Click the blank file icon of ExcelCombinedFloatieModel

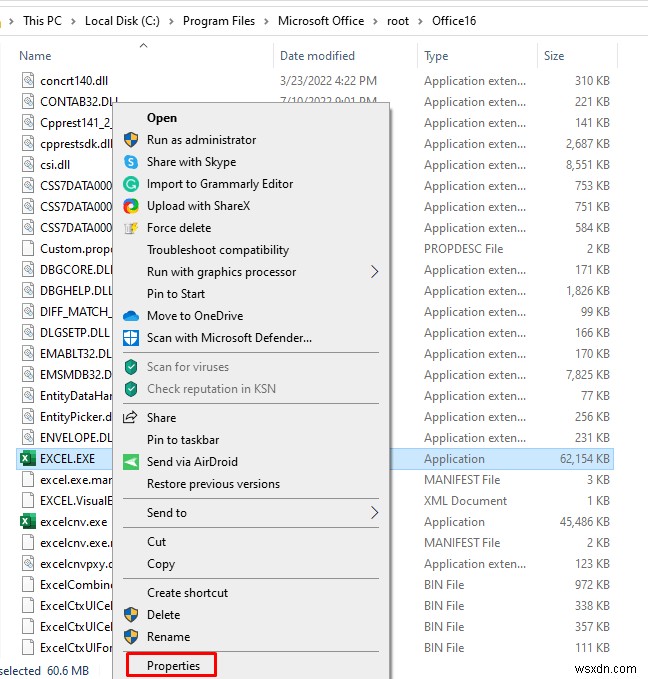tap(28, 585)
